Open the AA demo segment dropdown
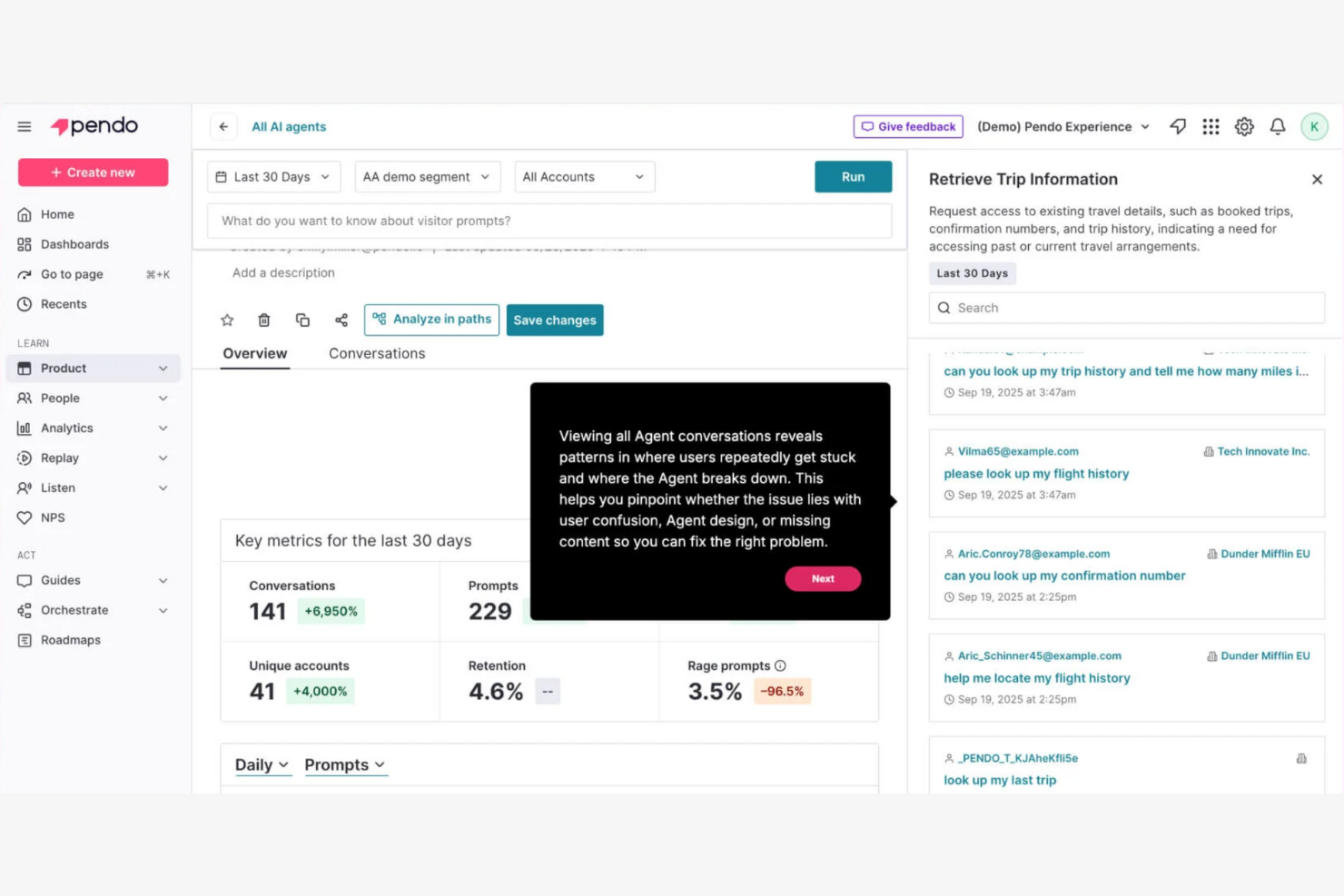 point(427,177)
